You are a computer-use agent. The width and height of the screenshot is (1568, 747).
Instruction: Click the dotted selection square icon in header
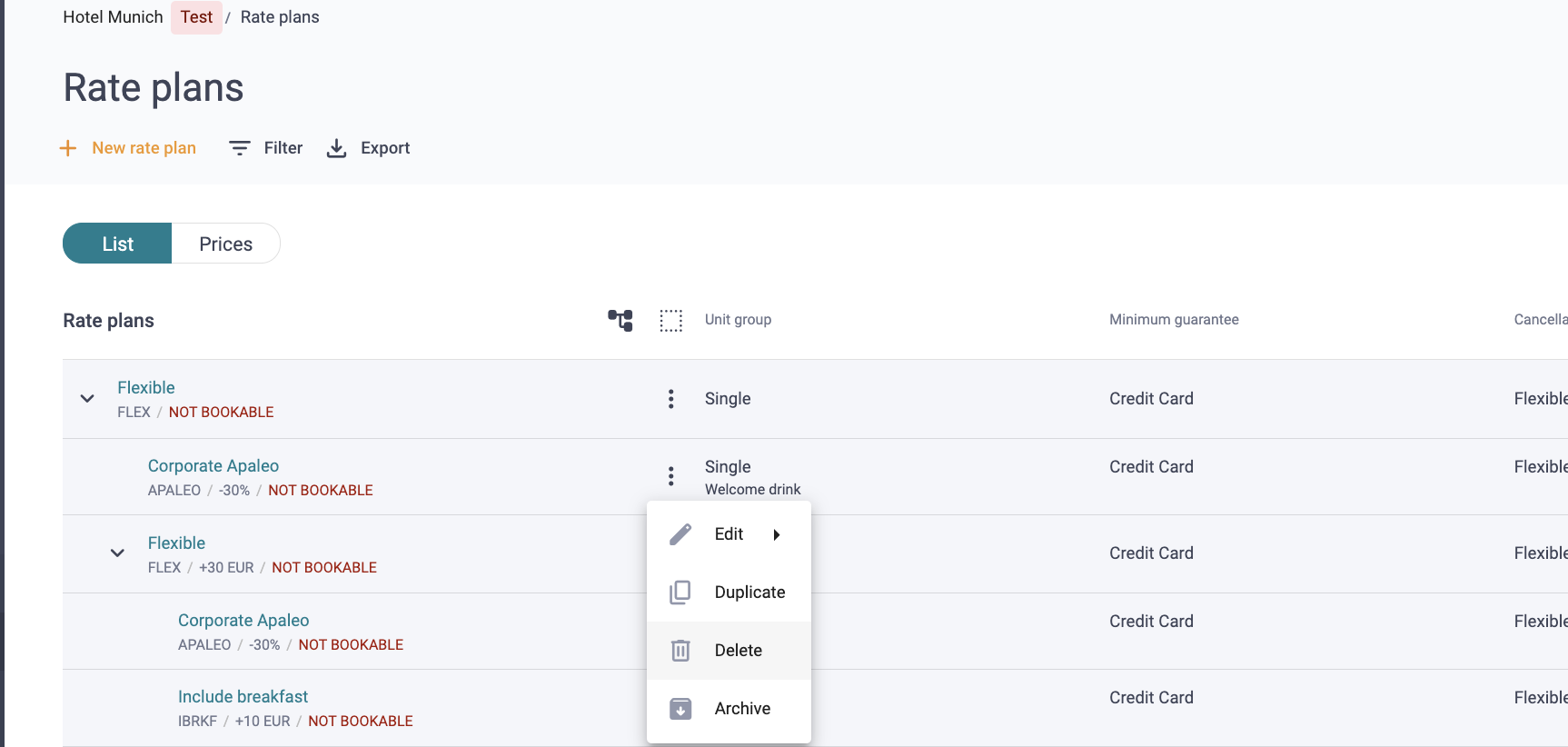click(x=671, y=321)
